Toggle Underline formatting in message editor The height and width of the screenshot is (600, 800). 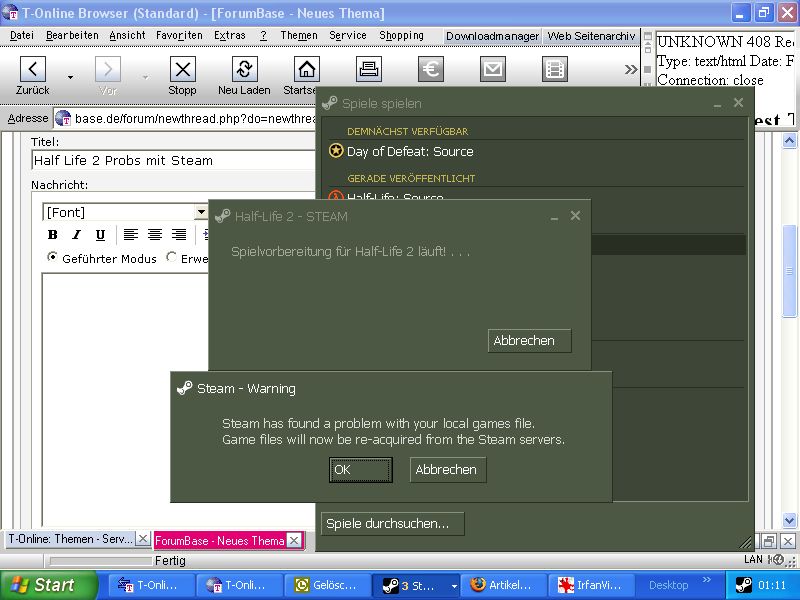[101, 235]
